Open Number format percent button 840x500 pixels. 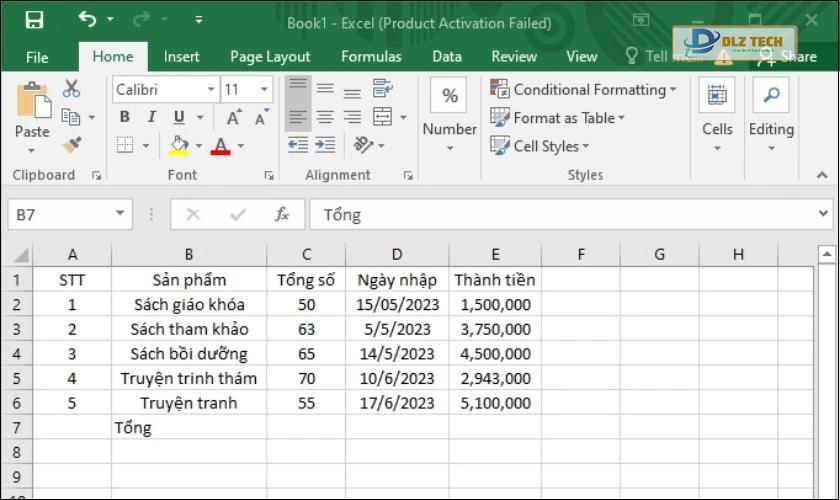coord(449,95)
